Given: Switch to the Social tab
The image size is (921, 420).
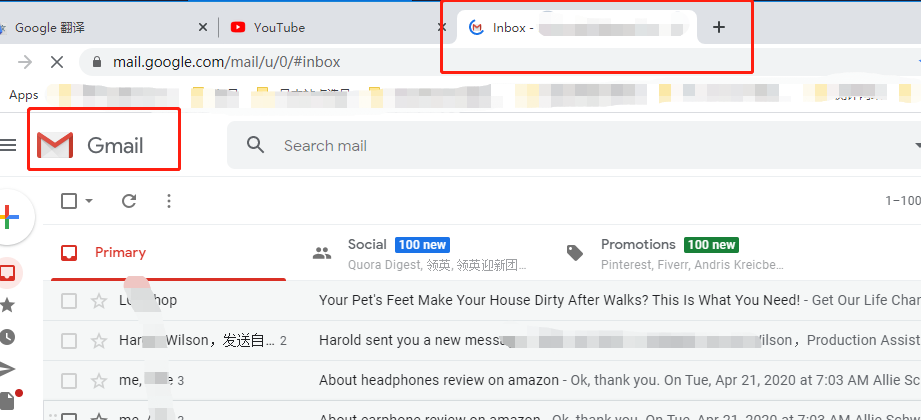Looking at the screenshot, I should tap(420, 253).
